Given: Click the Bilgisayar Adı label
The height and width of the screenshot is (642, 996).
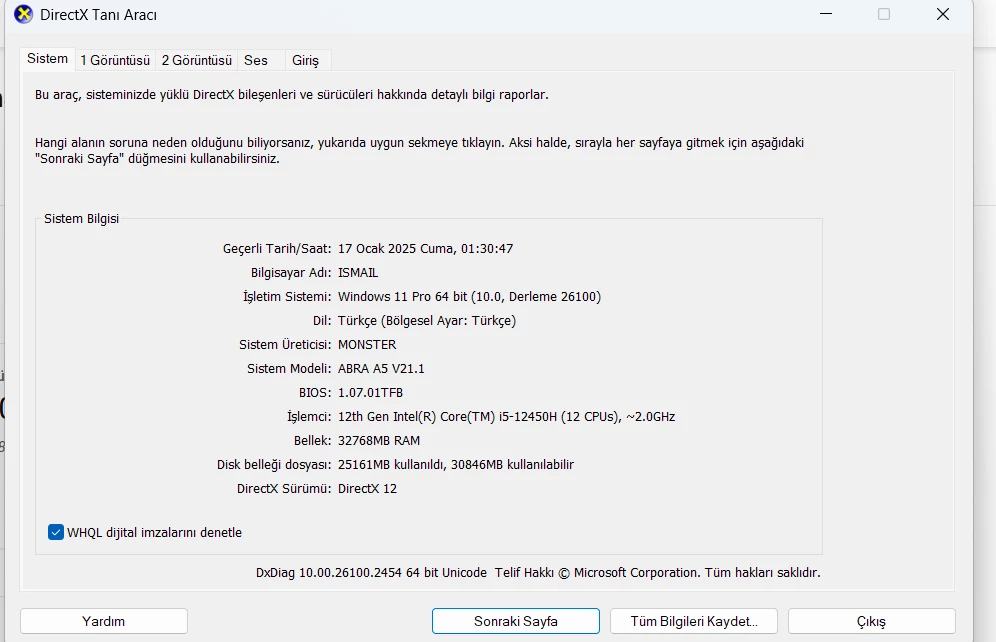Looking at the screenshot, I should (x=291, y=272).
